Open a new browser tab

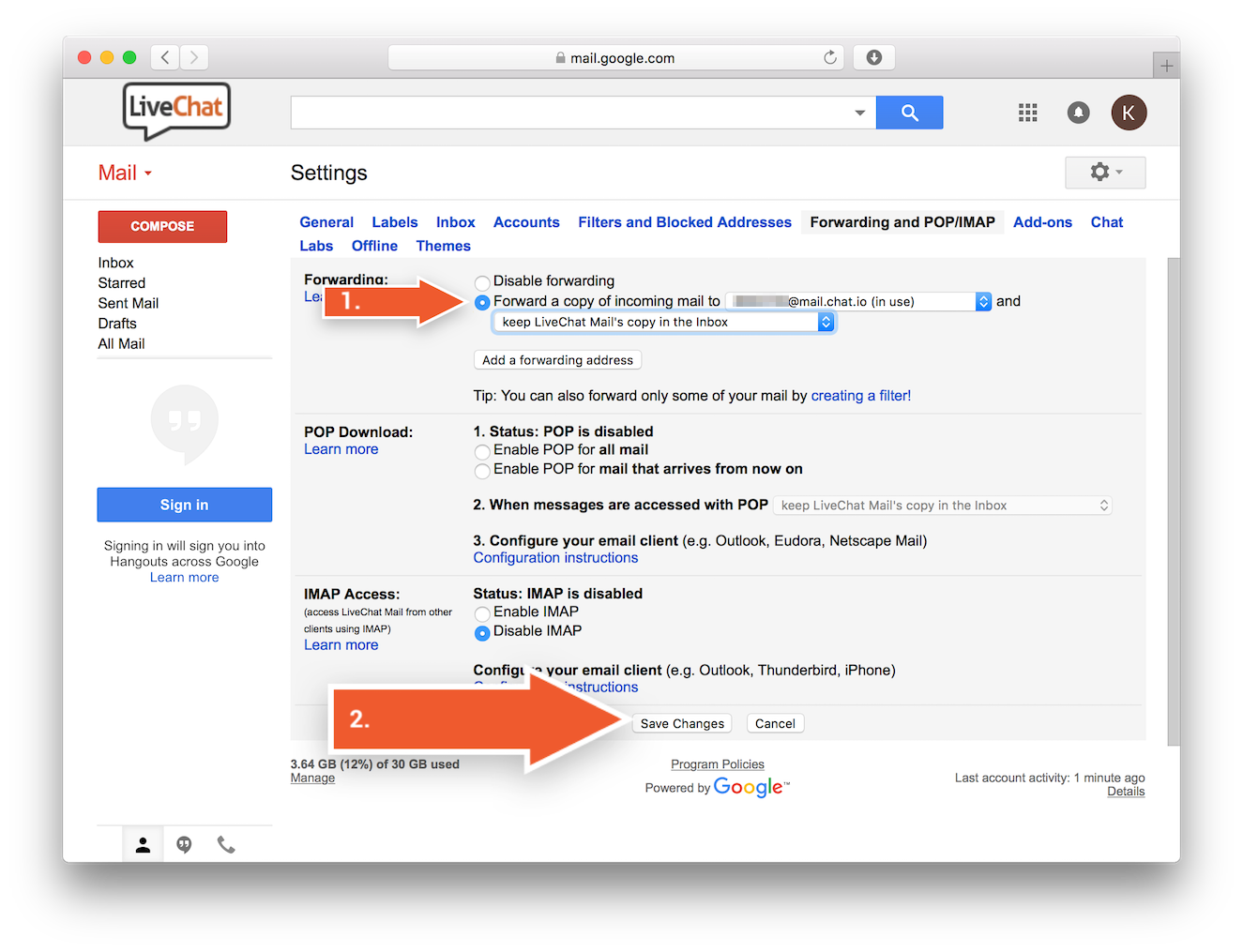point(1166,66)
